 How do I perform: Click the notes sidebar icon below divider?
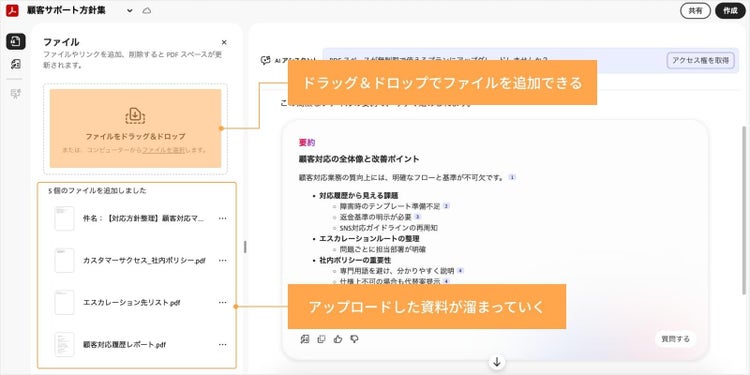[16, 94]
